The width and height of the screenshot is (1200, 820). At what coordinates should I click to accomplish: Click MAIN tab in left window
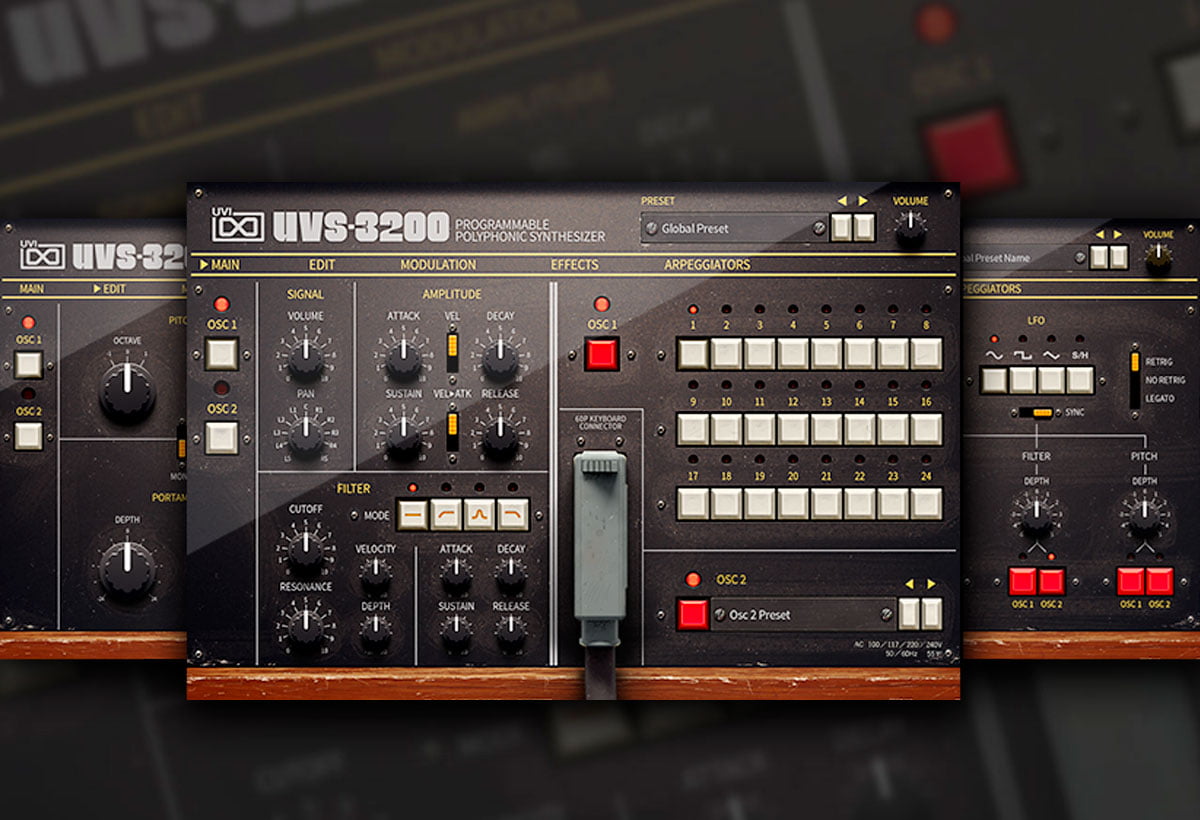[31, 289]
